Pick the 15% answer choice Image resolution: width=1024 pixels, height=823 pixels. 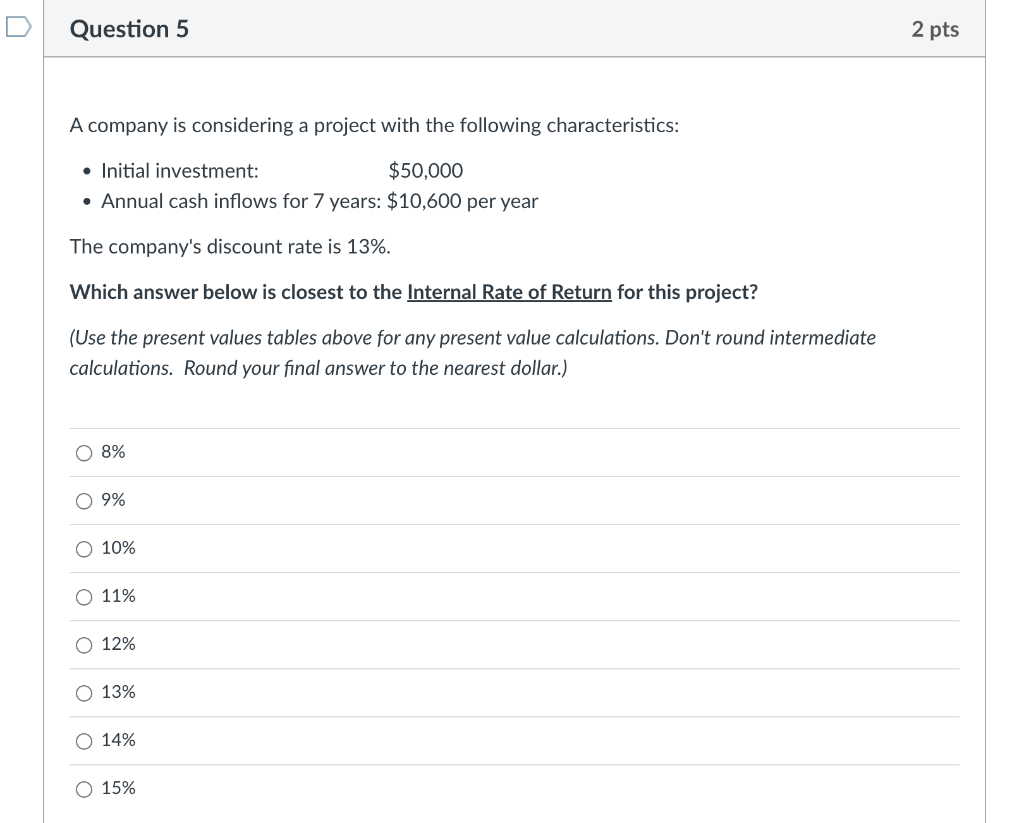coord(84,789)
